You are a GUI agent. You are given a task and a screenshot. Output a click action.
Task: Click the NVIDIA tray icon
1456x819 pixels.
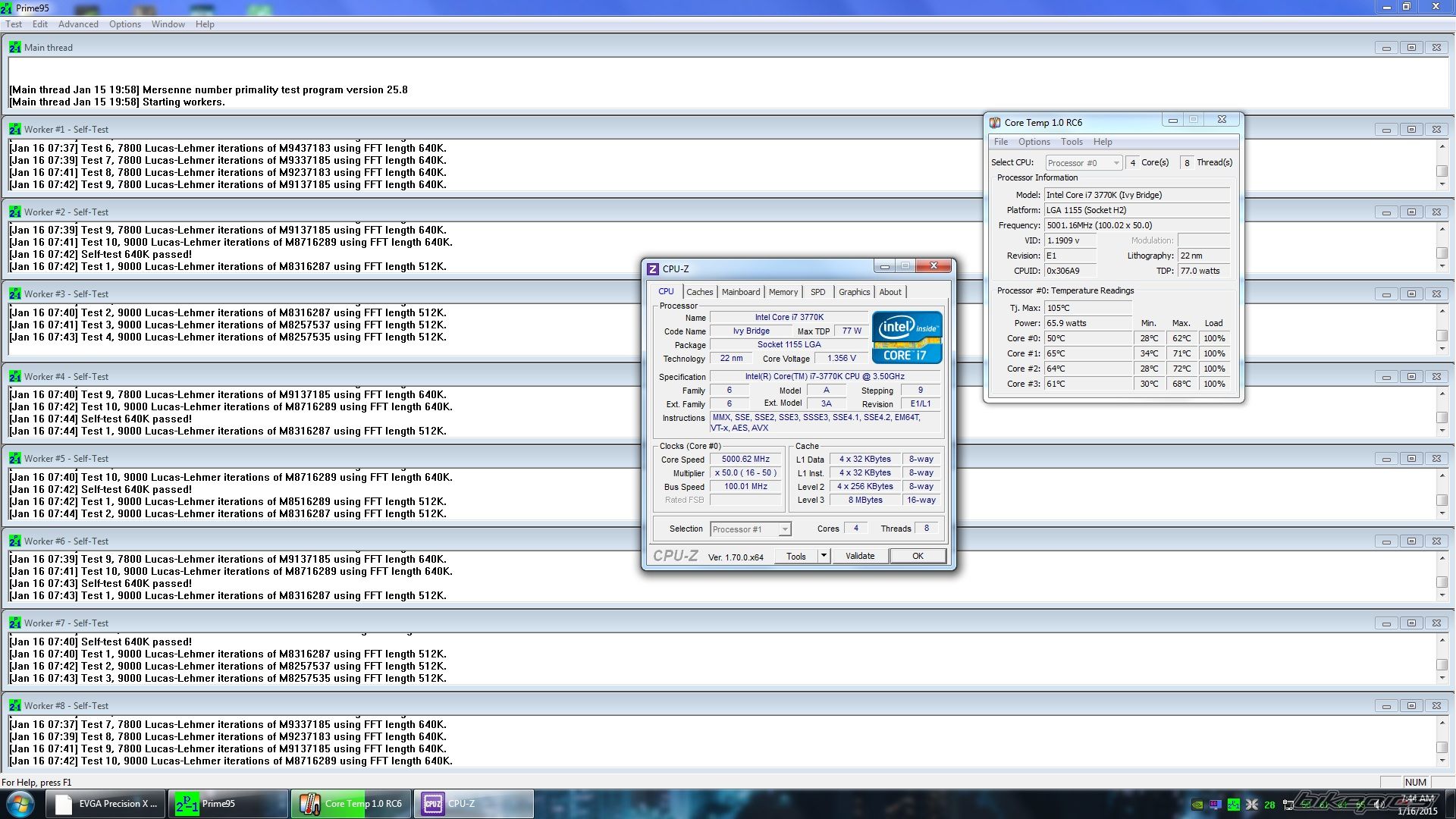point(1197,805)
